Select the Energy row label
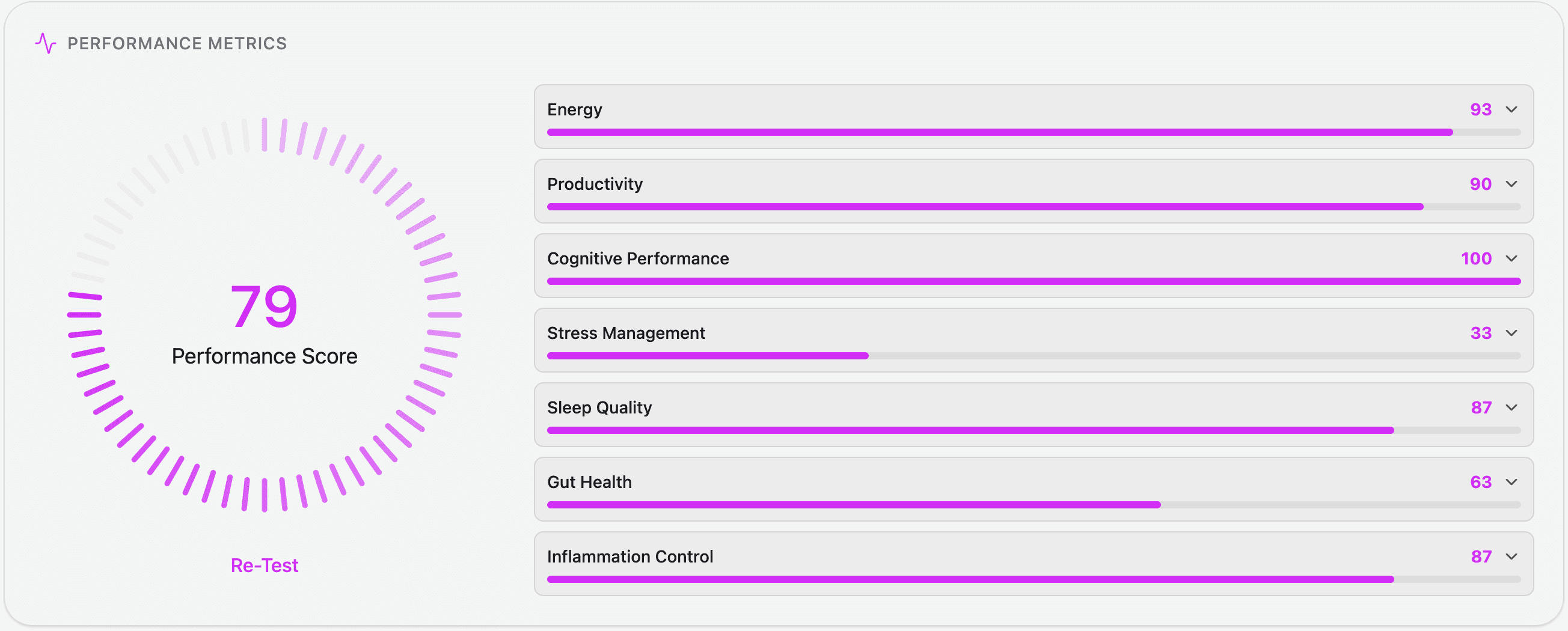Image resolution: width=1568 pixels, height=631 pixels. coord(575,110)
